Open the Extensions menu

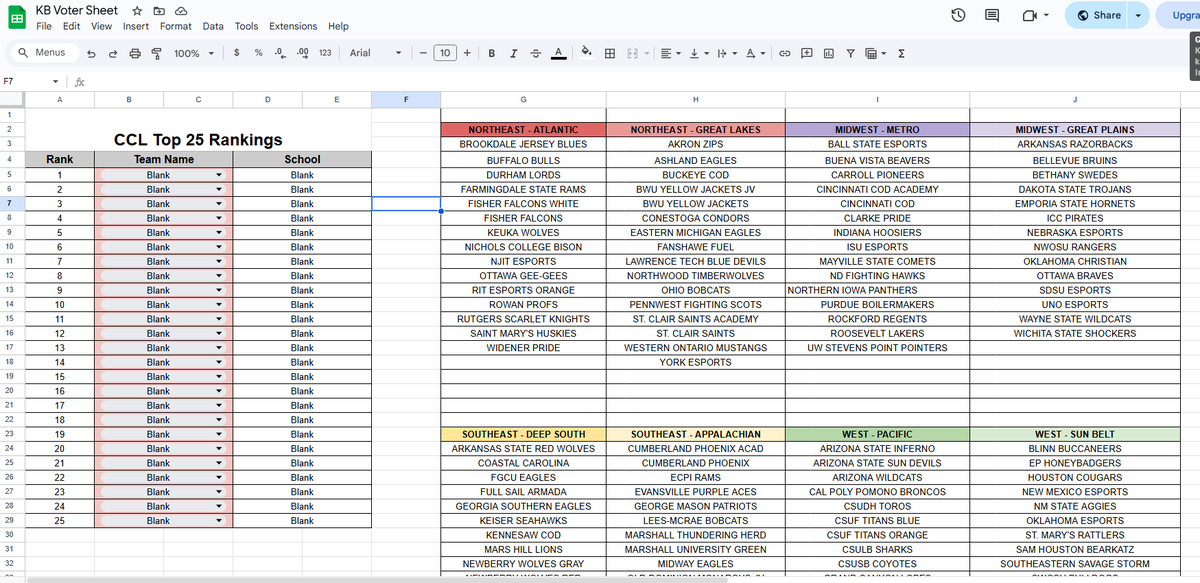[293, 26]
